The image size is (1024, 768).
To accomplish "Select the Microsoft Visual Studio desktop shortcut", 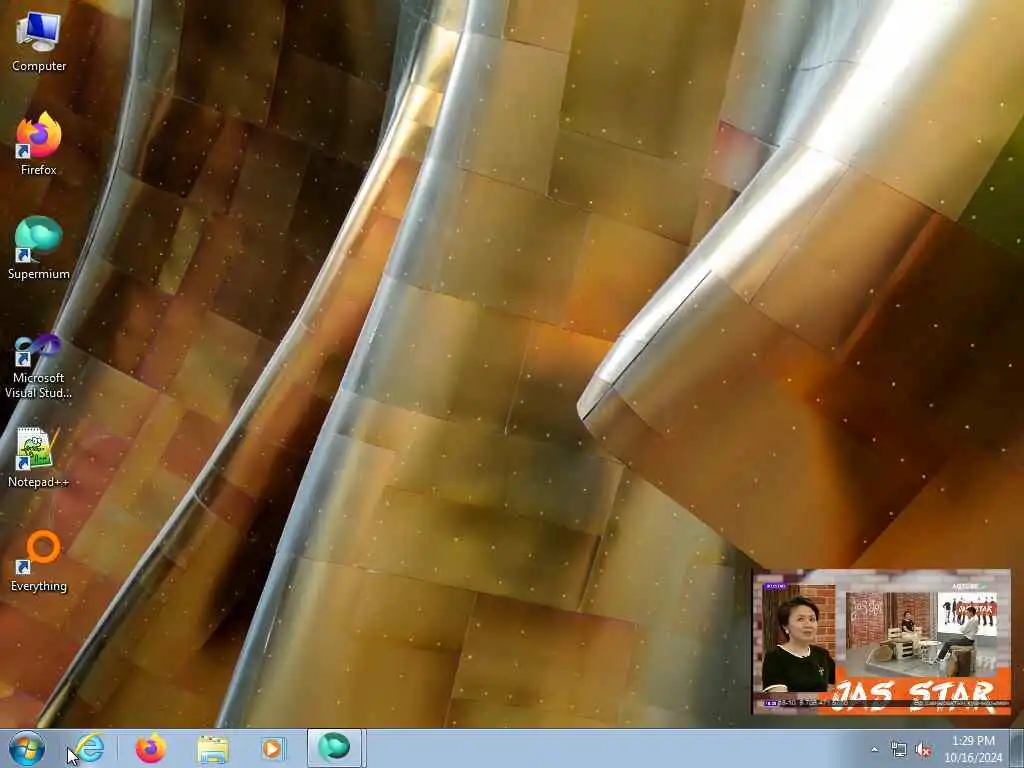I will (x=39, y=366).
